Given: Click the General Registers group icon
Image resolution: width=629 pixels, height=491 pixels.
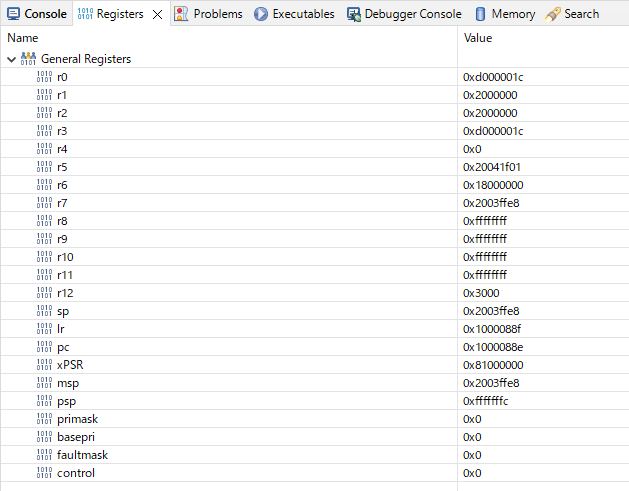Looking at the screenshot, I should (x=28, y=59).
